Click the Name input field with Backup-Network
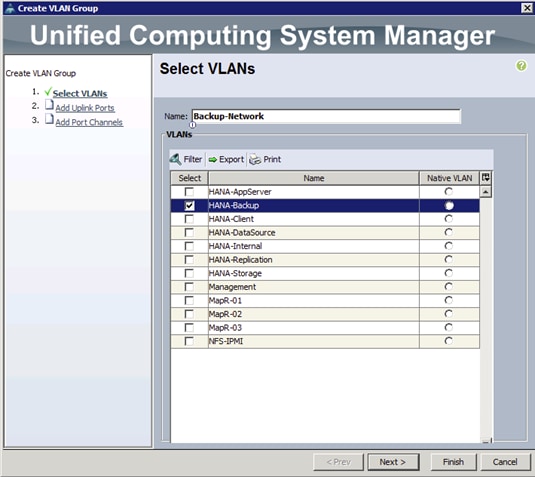Image resolution: width=535 pixels, height=477 pixels. point(326,116)
